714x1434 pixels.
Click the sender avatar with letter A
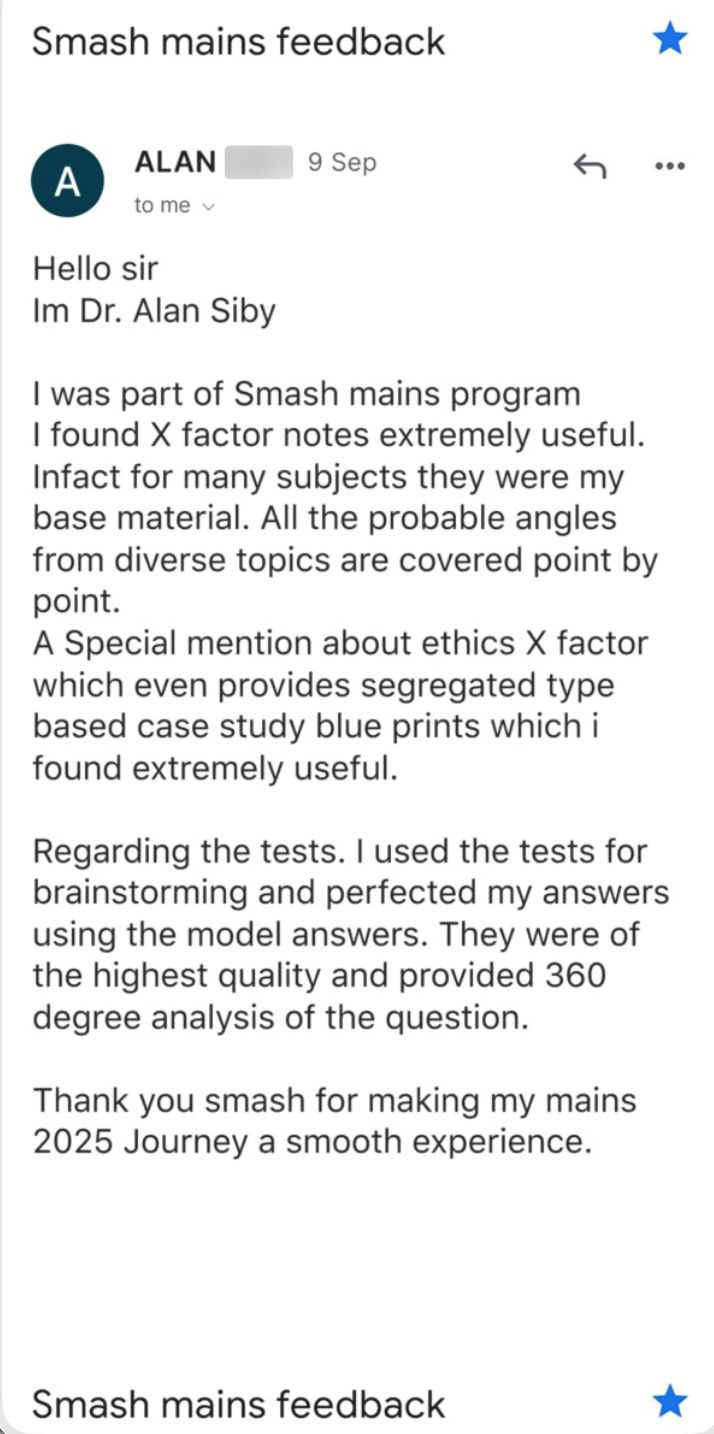[x=68, y=180]
